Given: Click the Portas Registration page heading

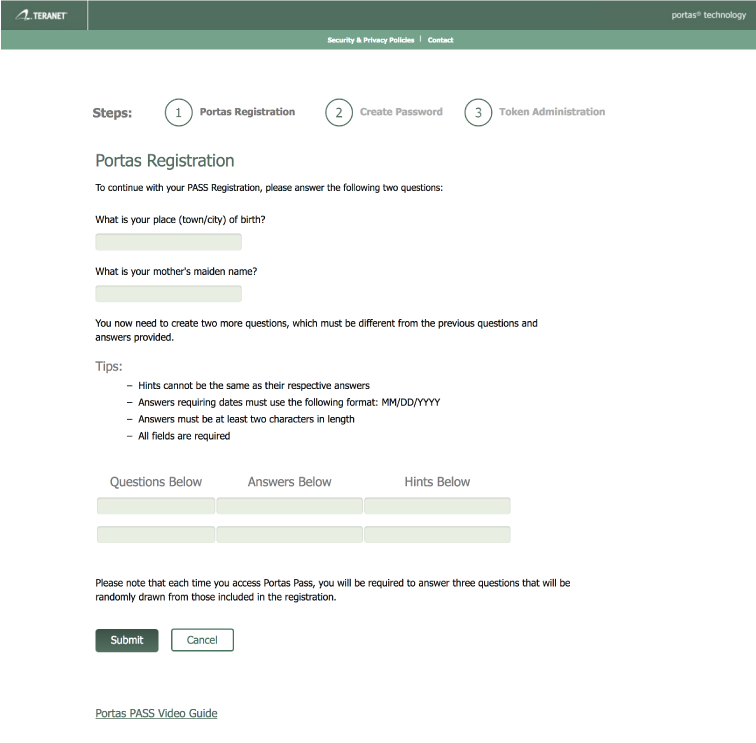Looking at the screenshot, I should [x=164, y=161].
